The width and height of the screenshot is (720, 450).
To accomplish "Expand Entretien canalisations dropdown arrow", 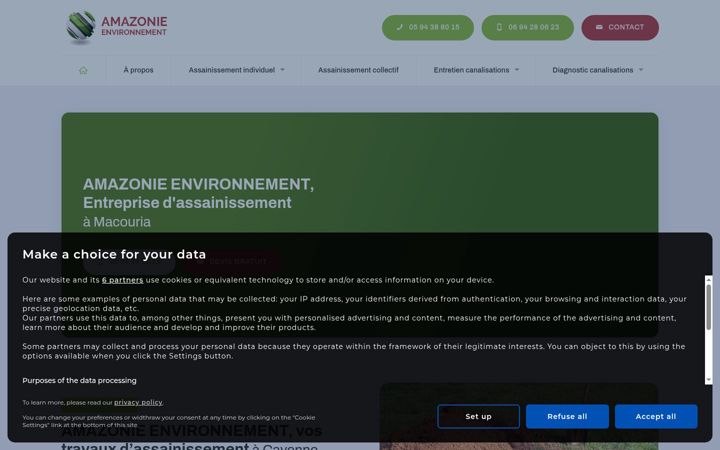I will (x=517, y=70).
